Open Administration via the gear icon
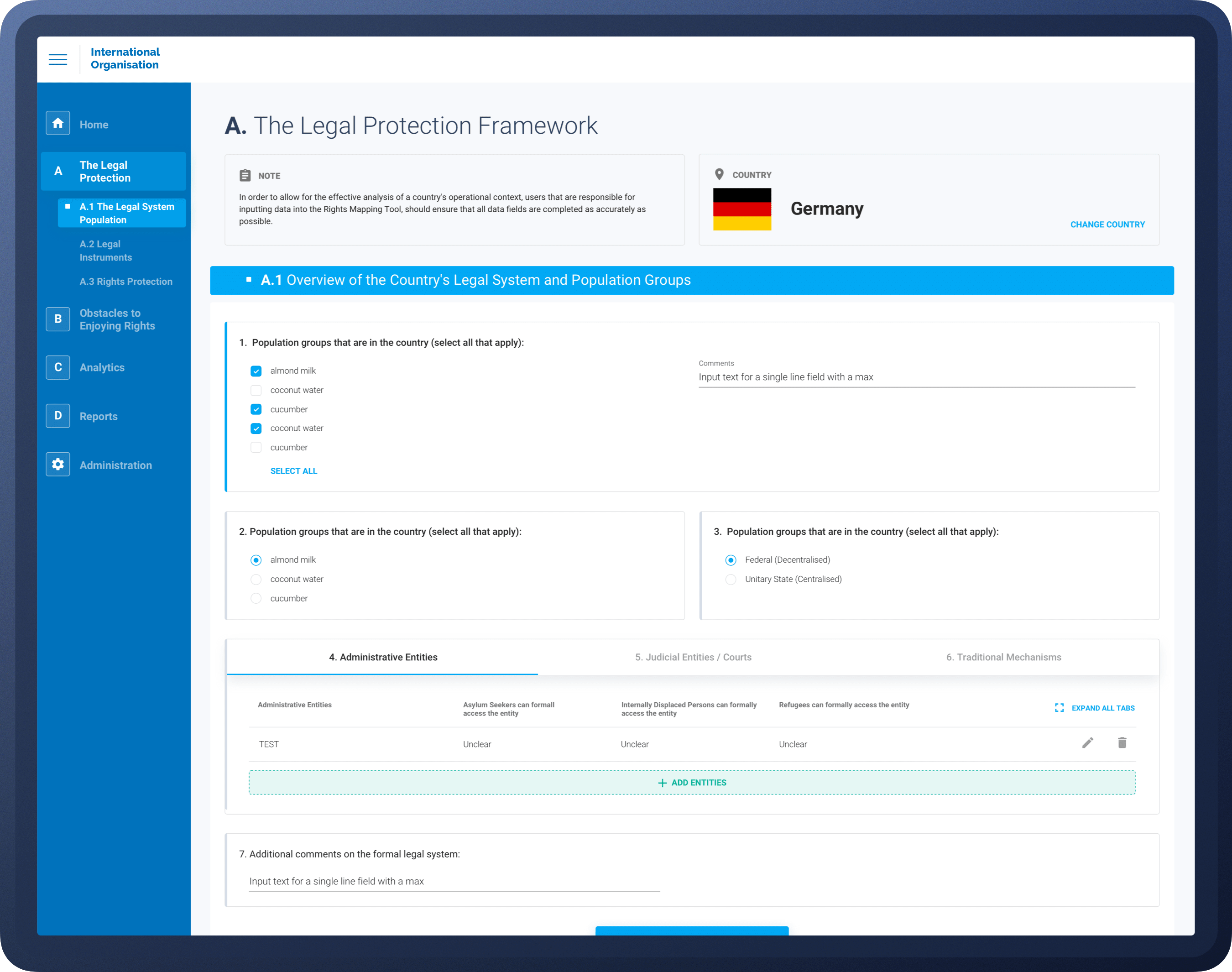The height and width of the screenshot is (972, 1232). pyautogui.click(x=57, y=465)
